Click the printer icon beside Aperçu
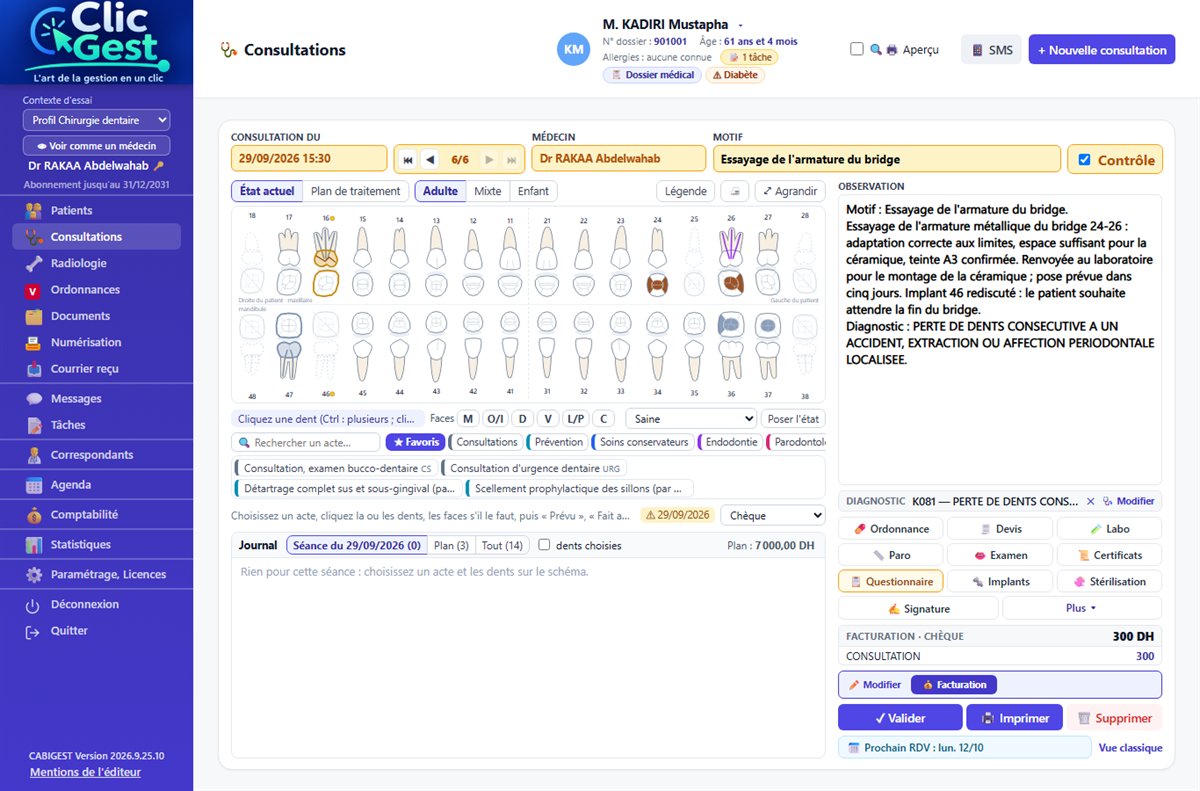This screenshot has height=791, width=1200. 891,49
